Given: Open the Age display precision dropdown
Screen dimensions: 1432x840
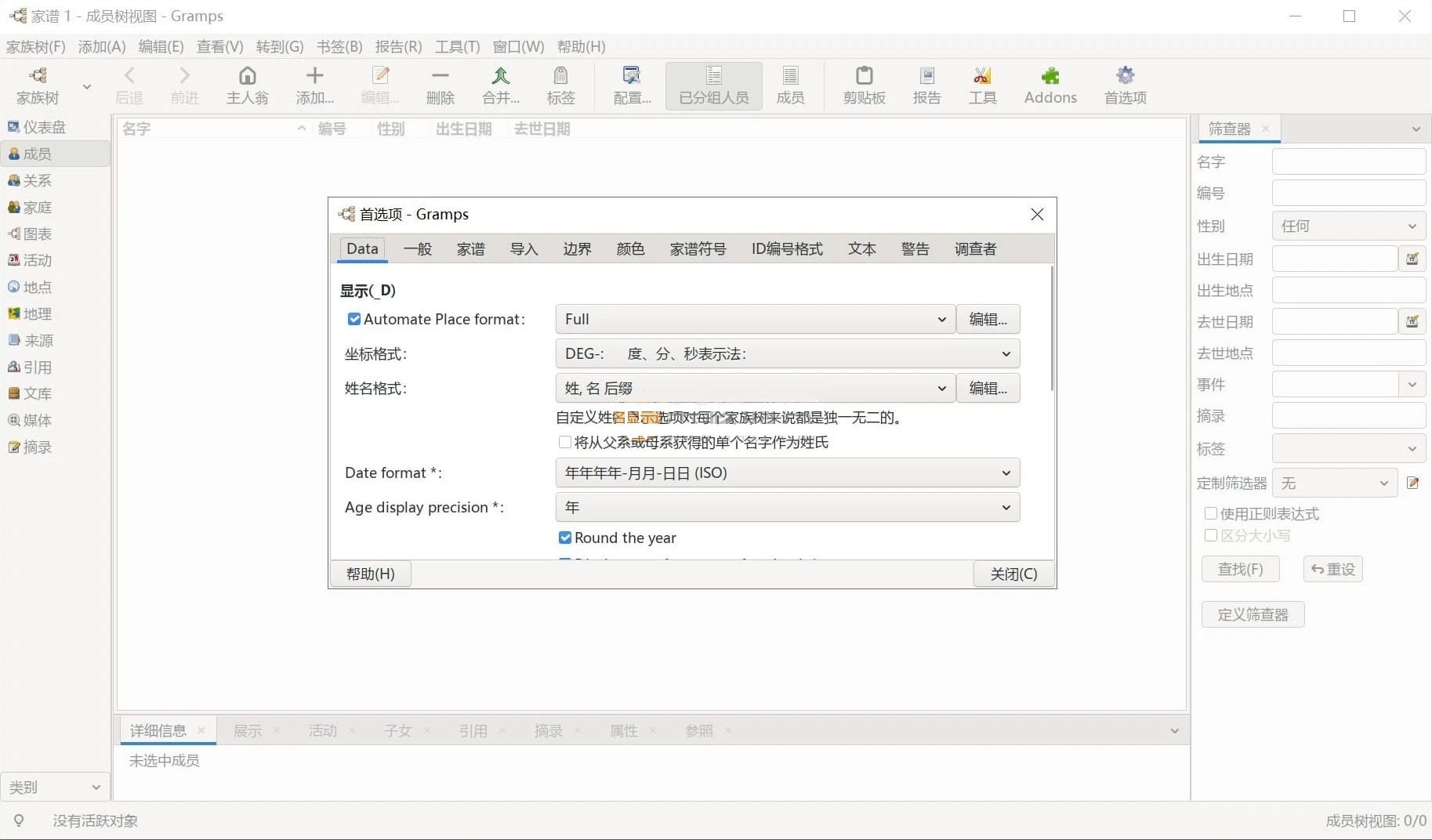Looking at the screenshot, I should click(x=788, y=507).
